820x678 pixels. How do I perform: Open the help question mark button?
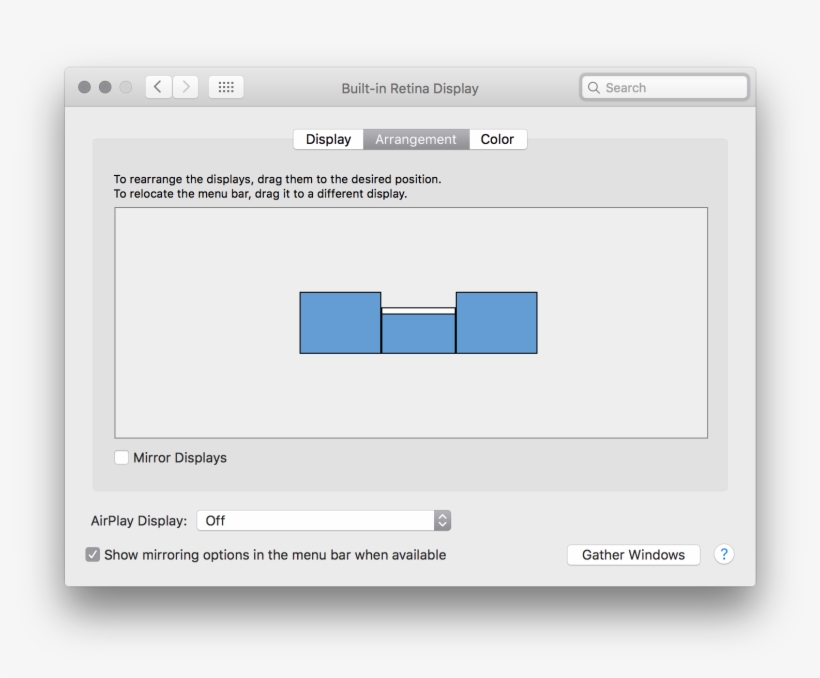tap(723, 554)
